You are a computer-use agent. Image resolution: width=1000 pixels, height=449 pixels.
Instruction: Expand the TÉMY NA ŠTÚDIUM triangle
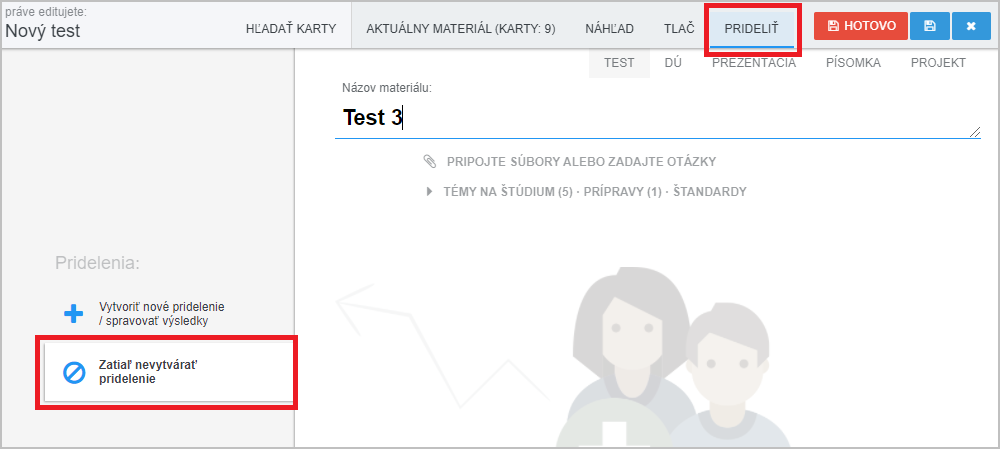(x=430, y=191)
